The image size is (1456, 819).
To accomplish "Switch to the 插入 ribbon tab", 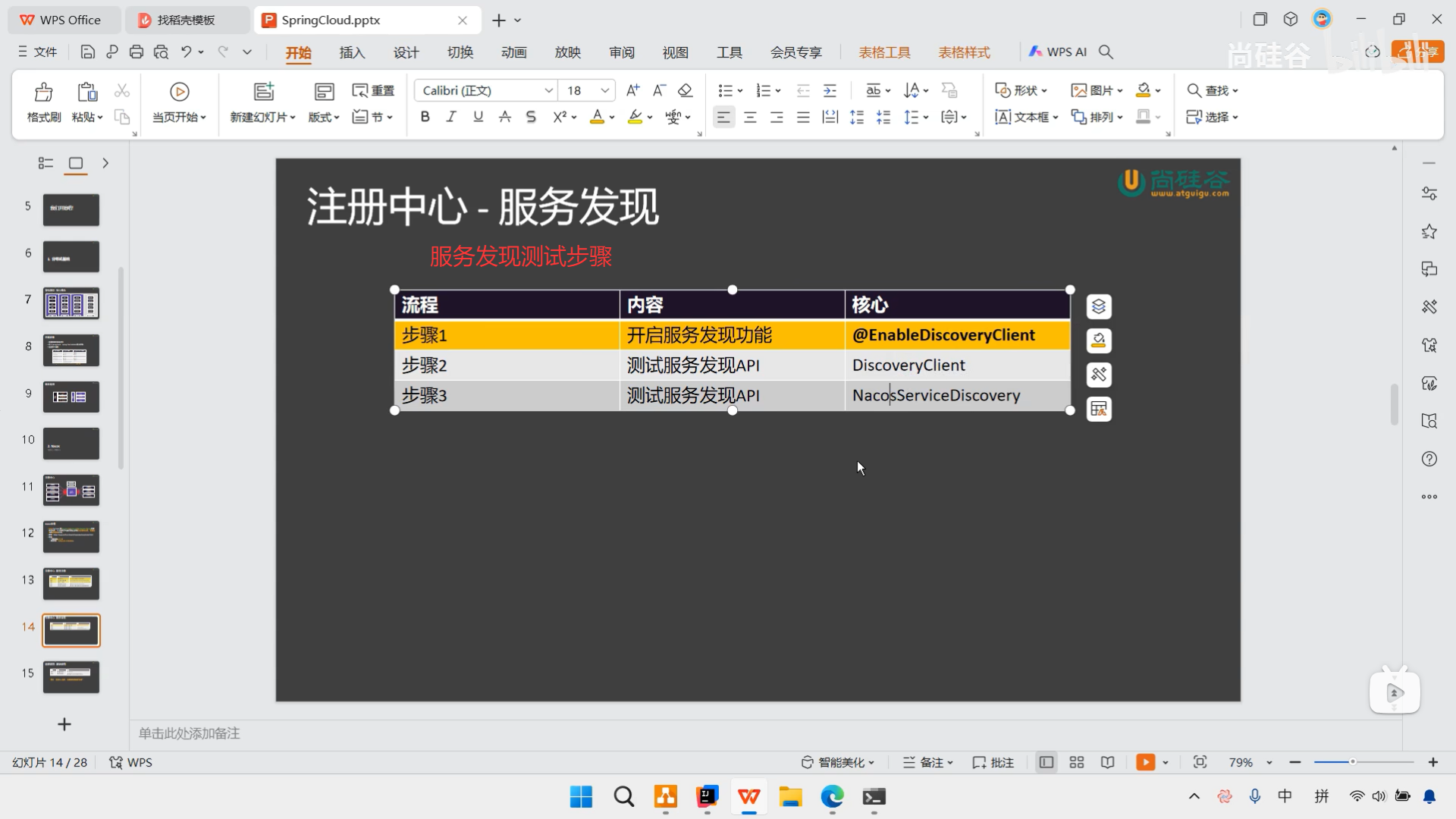I will (352, 52).
